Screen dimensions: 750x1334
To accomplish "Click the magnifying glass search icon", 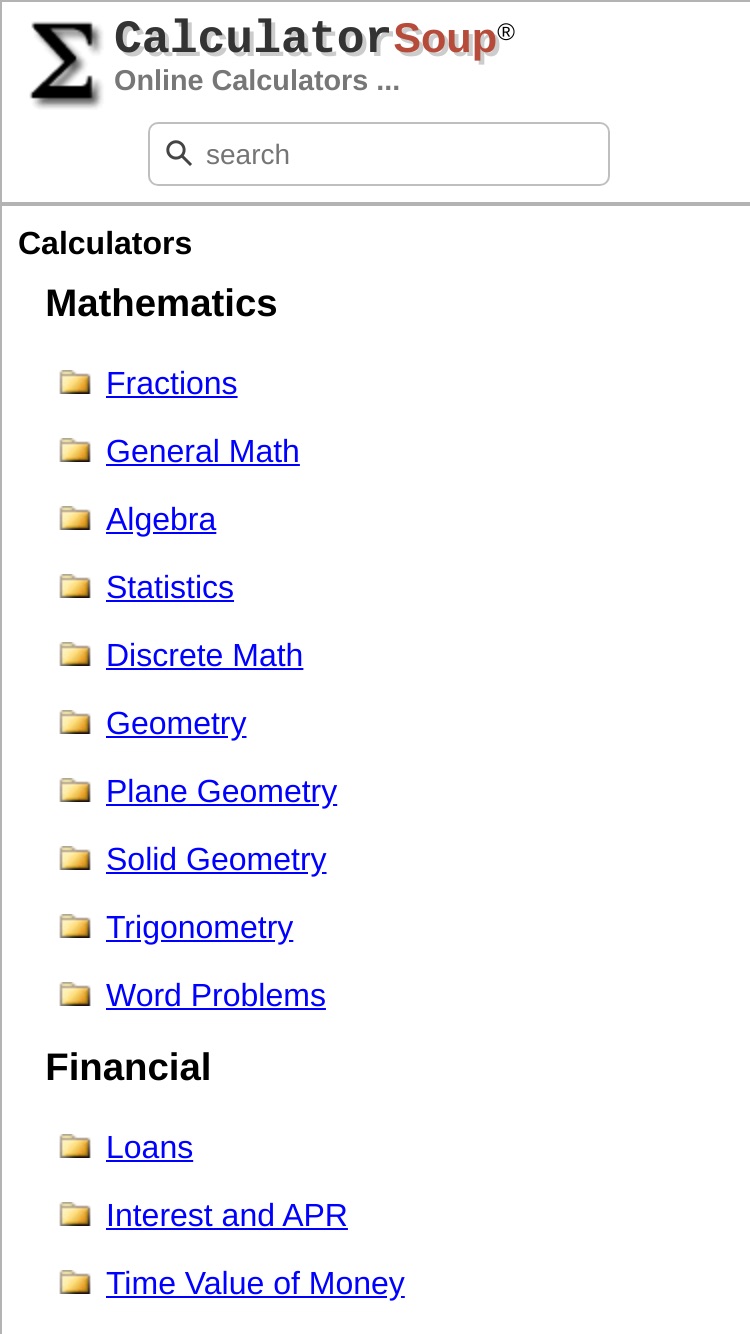I will pos(179,153).
